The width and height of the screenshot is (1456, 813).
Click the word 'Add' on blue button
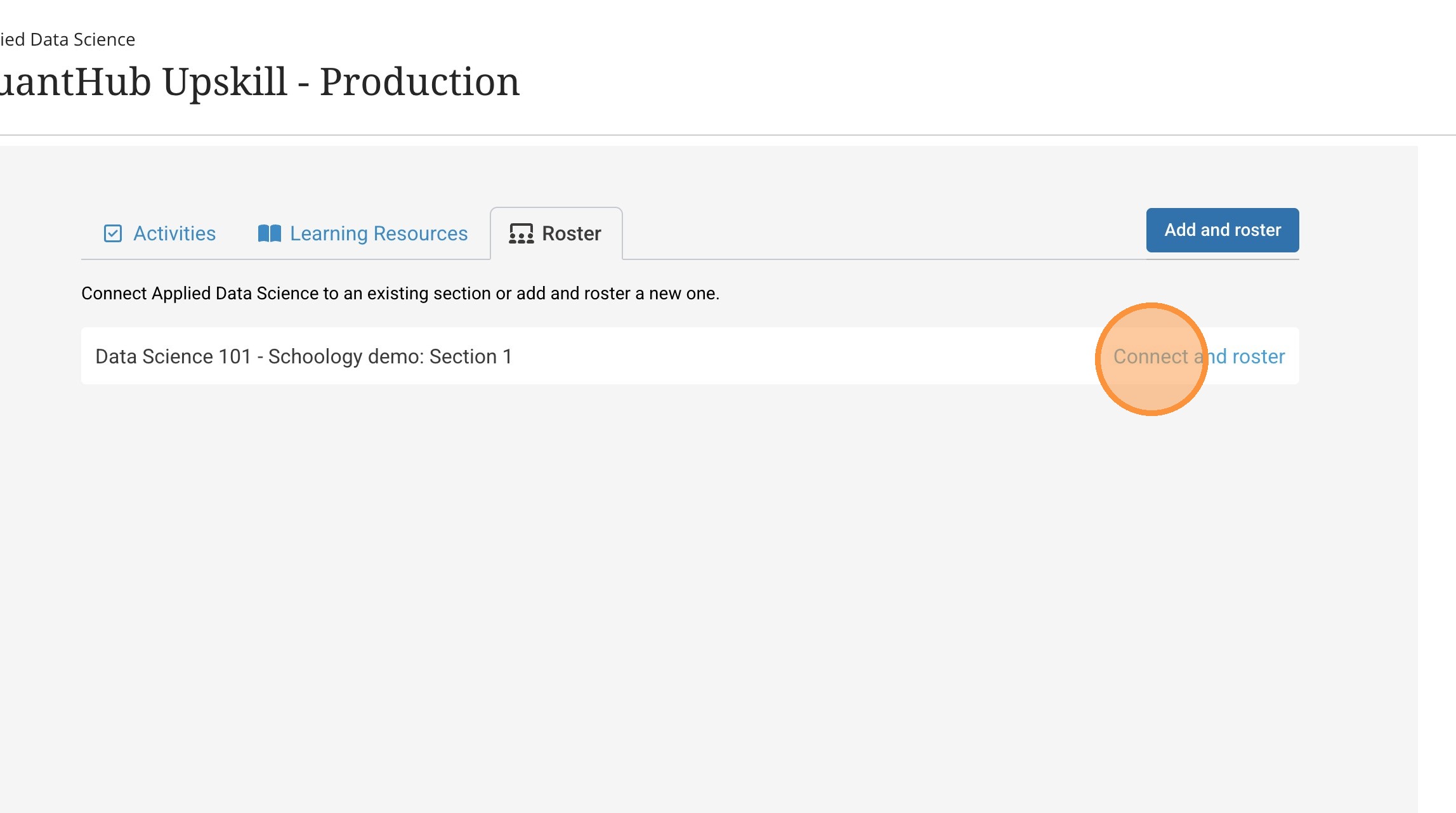[1180, 230]
